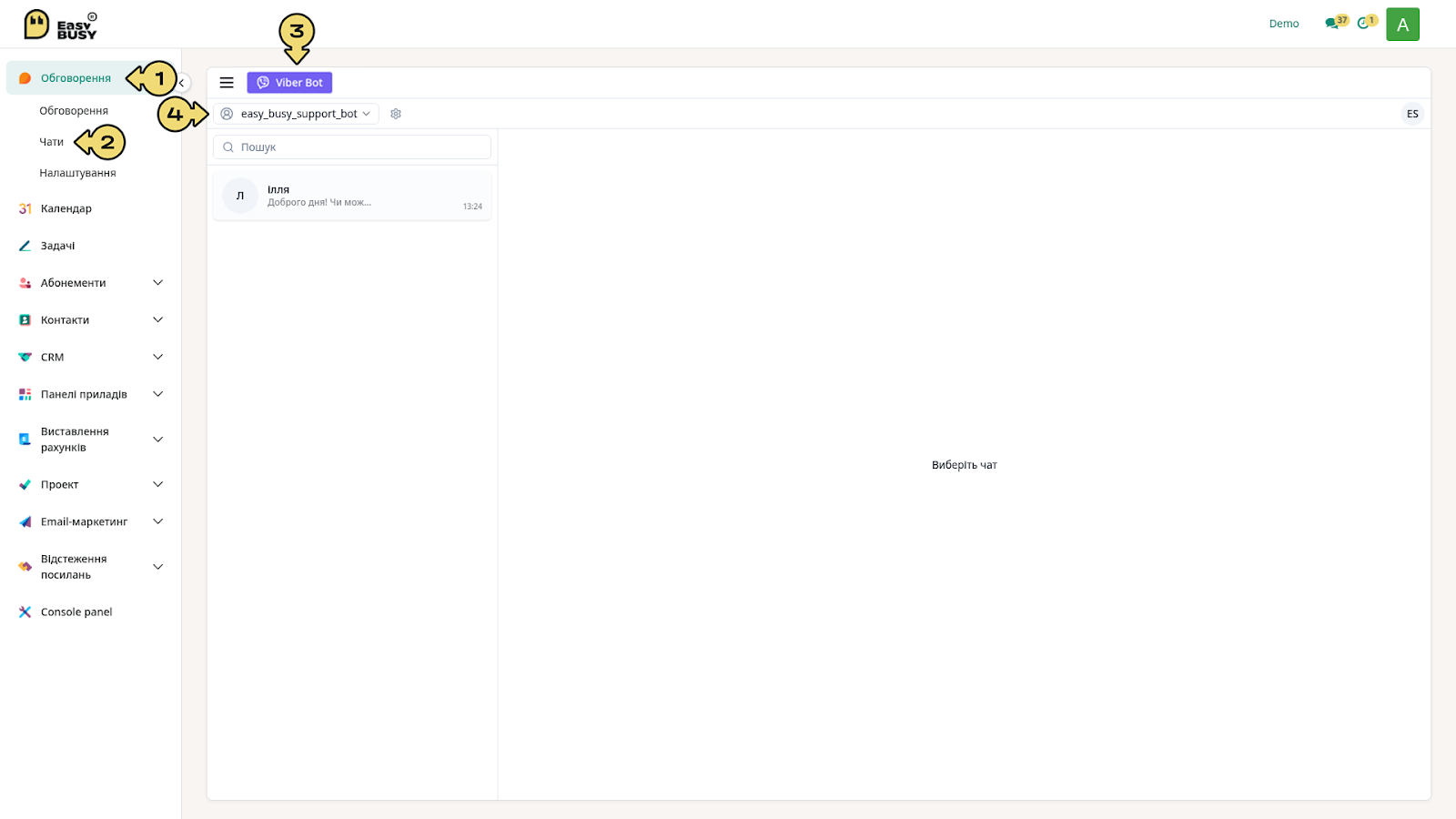
Task: Click the Пошук search field
Action: pos(352,147)
